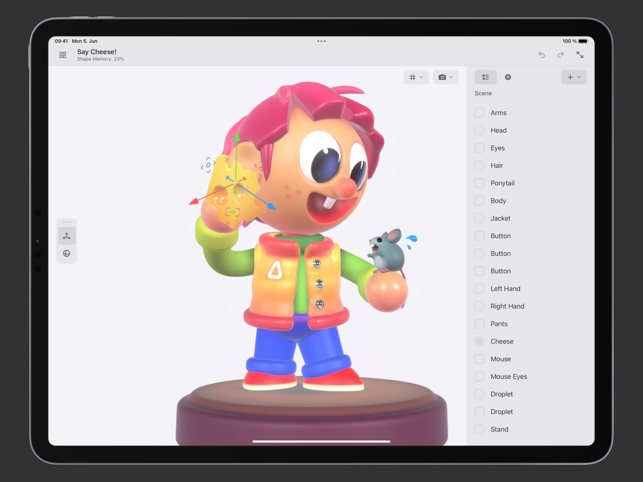
Task: Select the Jacket item in scene list
Action: pyautogui.click(x=500, y=218)
